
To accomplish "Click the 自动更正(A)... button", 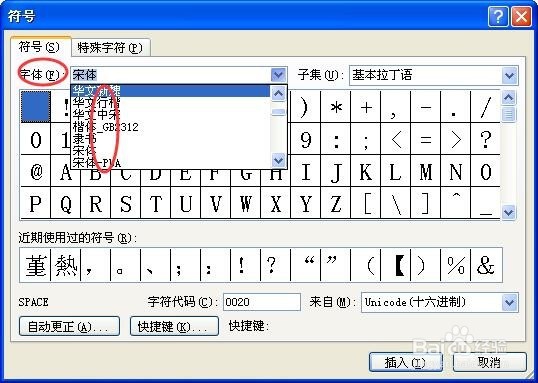I will point(69,326).
